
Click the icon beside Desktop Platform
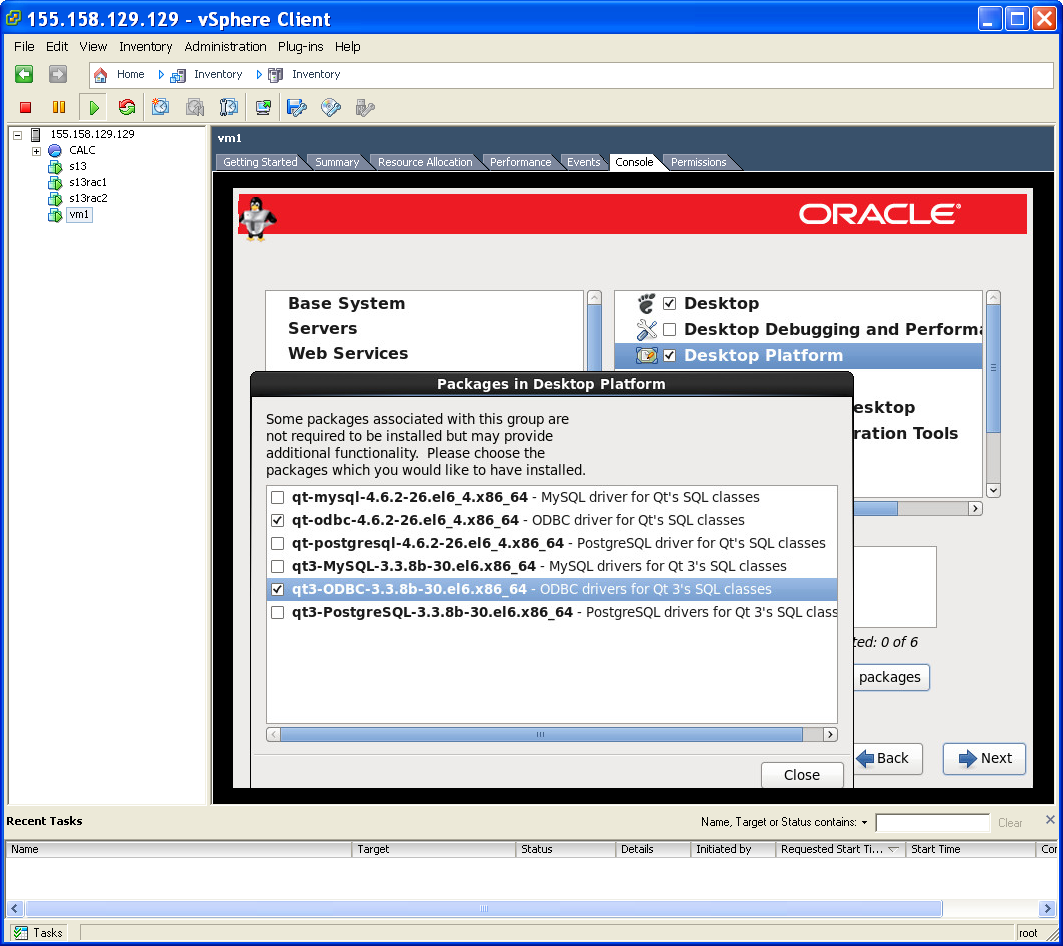(x=647, y=355)
